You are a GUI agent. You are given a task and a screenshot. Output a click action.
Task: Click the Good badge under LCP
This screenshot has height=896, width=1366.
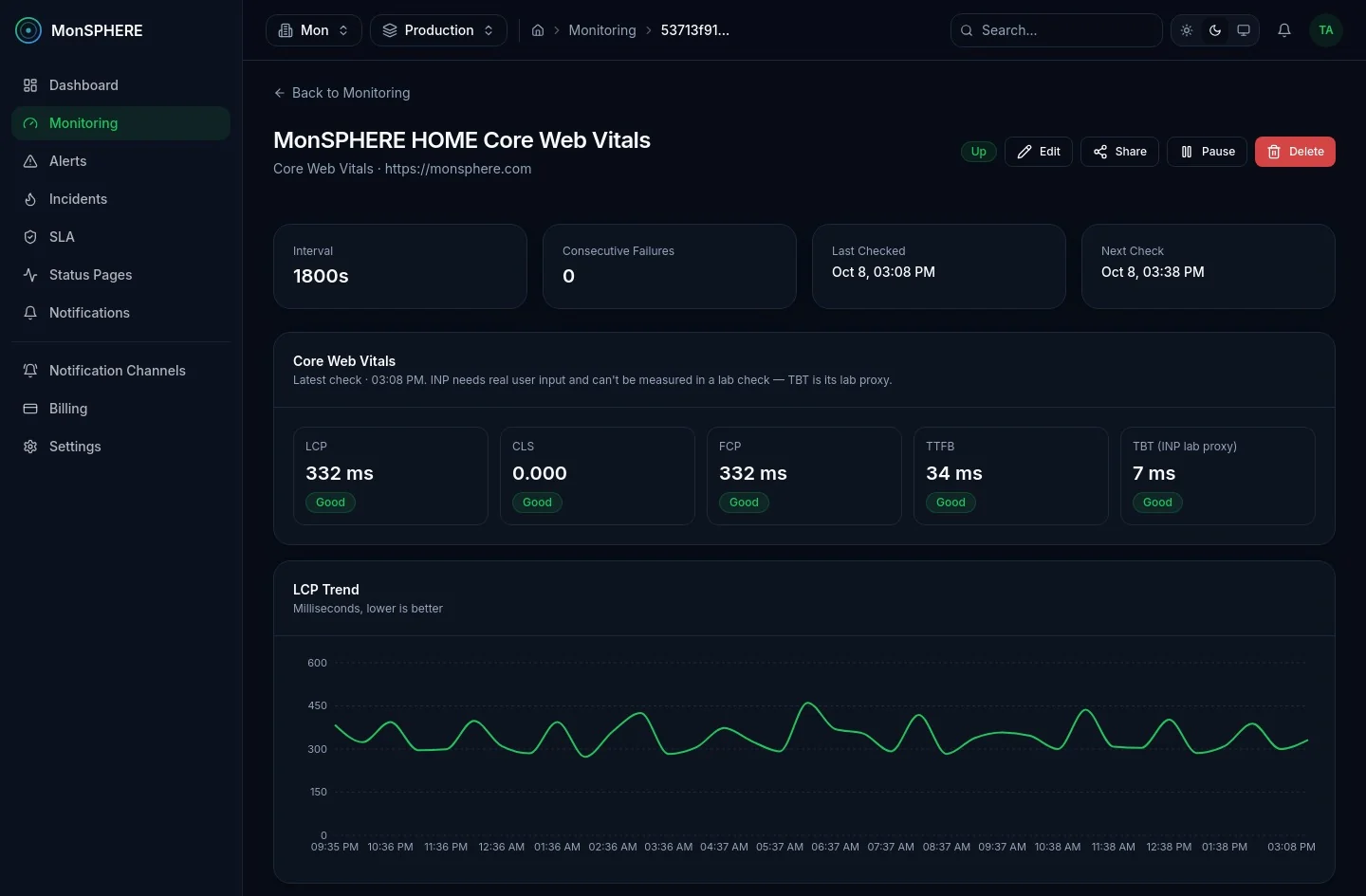coord(330,503)
